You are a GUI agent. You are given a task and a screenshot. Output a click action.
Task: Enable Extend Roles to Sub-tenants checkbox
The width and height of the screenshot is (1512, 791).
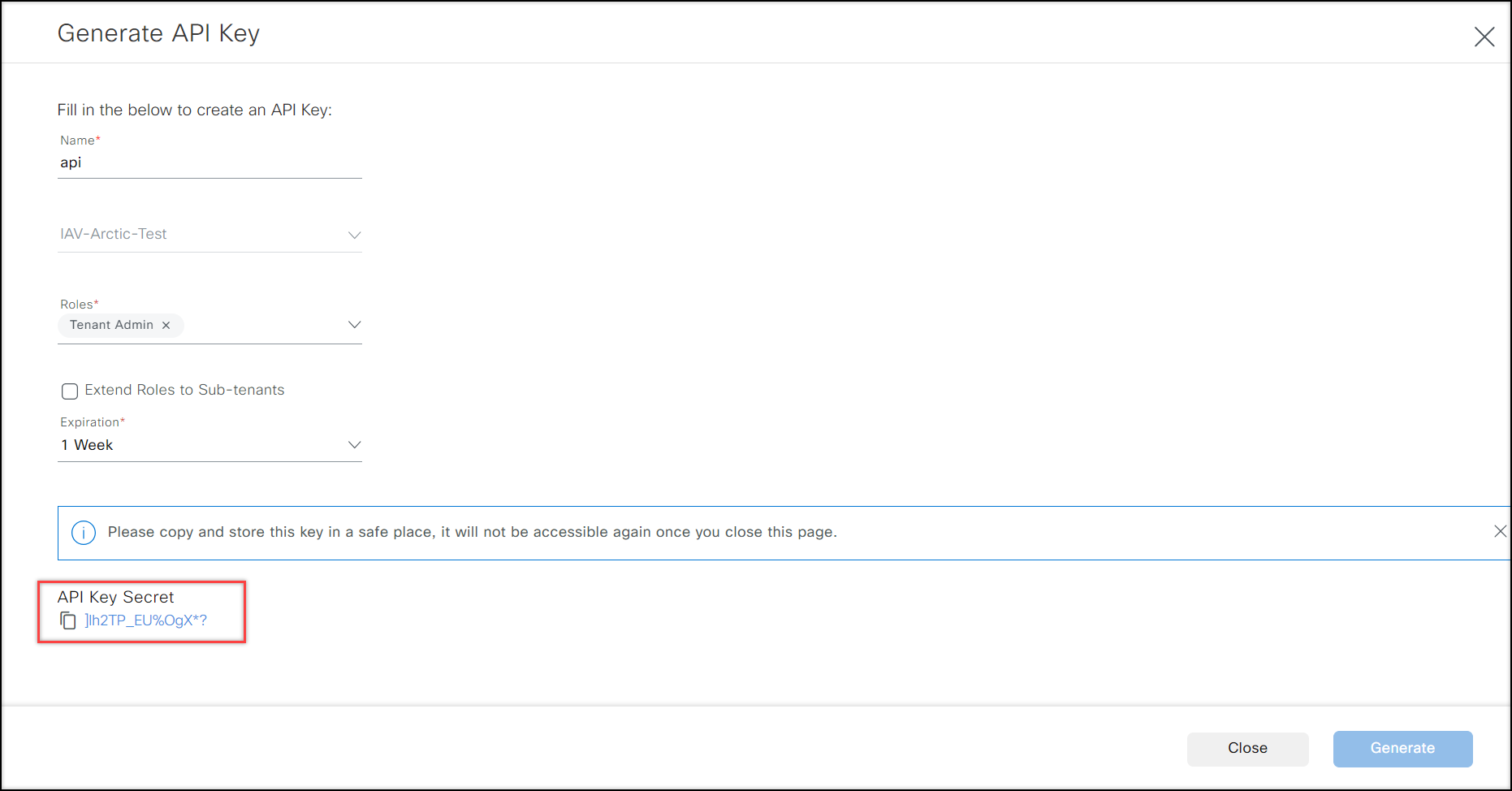[x=70, y=391]
